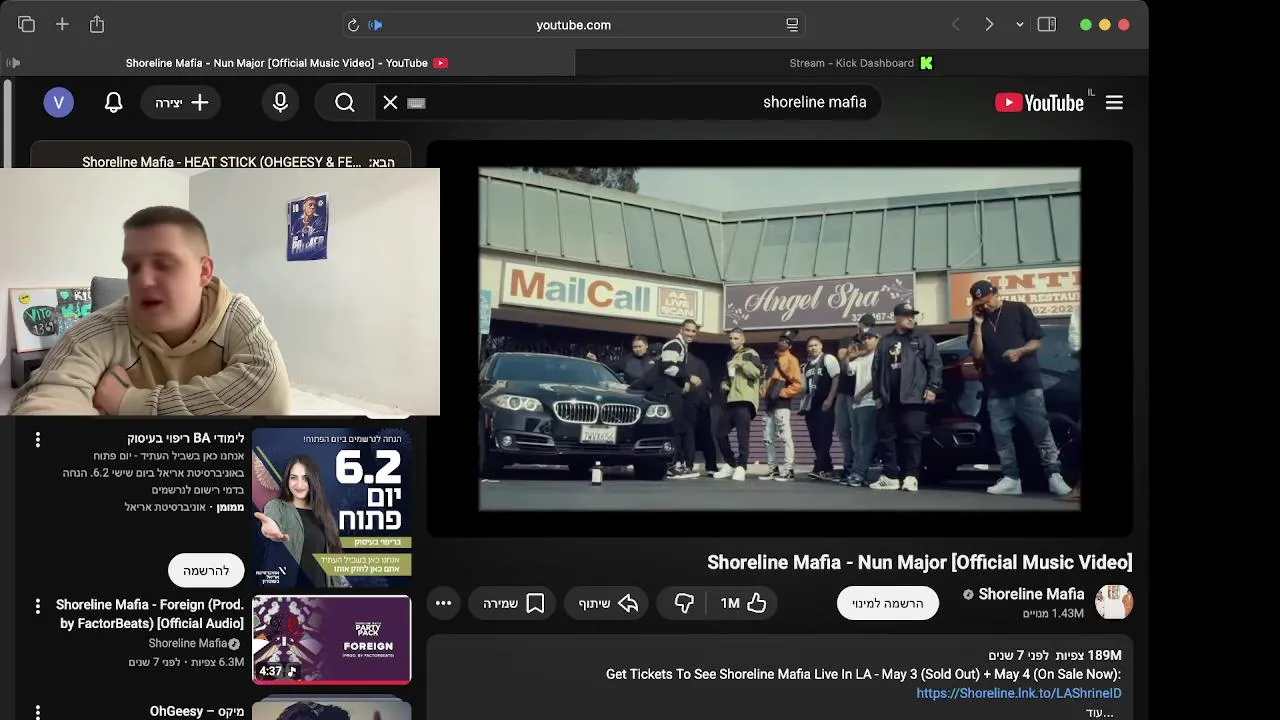
Task: Open options menu for Ariel University ad
Action: pos(38,439)
